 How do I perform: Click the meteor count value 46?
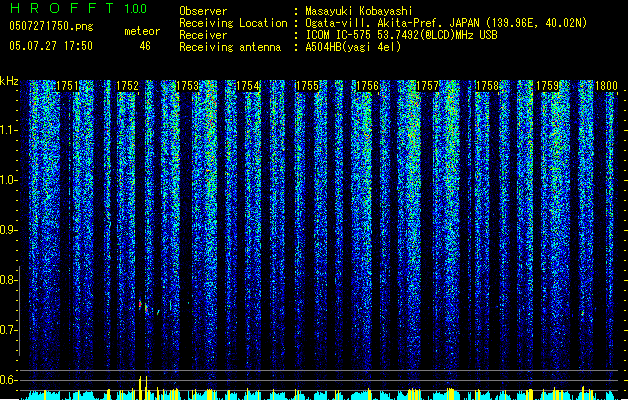[x=145, y=46]
